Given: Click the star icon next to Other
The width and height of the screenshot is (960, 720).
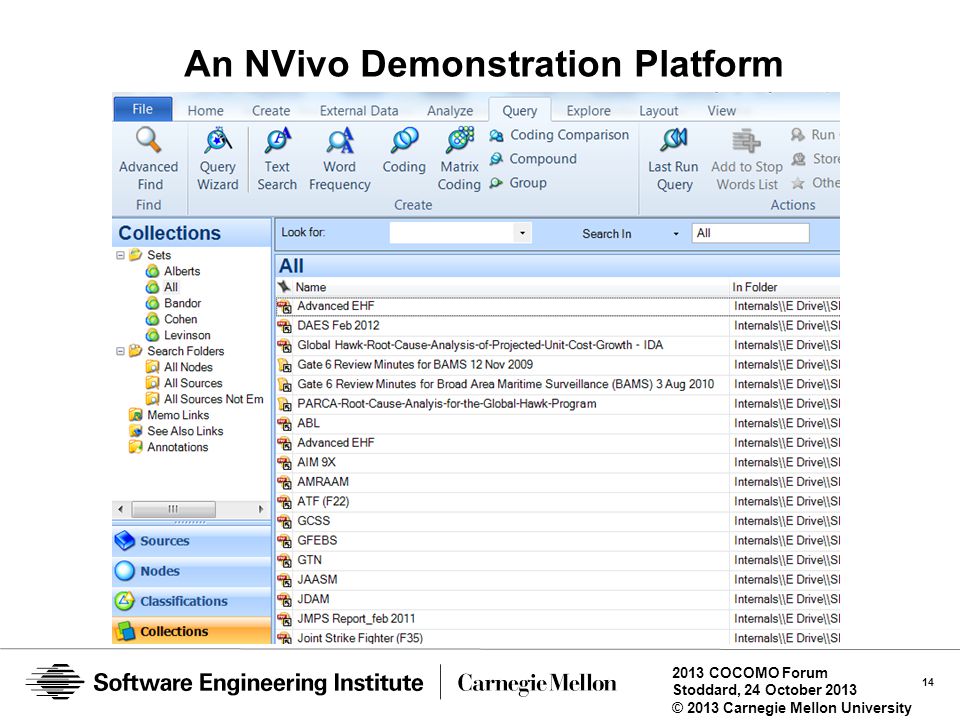Looking at the screenshot, I should [798, 183].
